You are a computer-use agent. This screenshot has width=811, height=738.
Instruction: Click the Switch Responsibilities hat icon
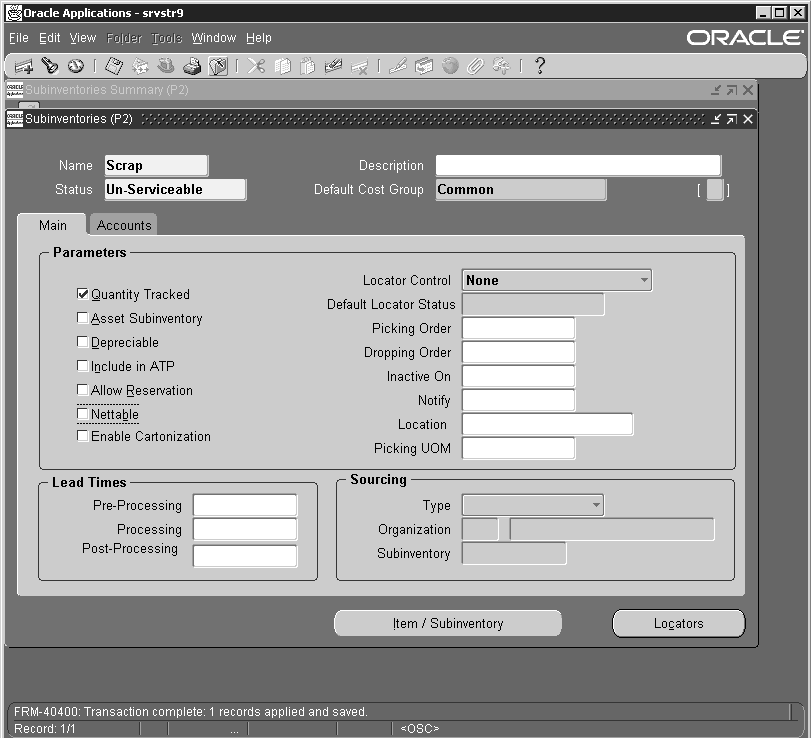(x=166, y=66)
